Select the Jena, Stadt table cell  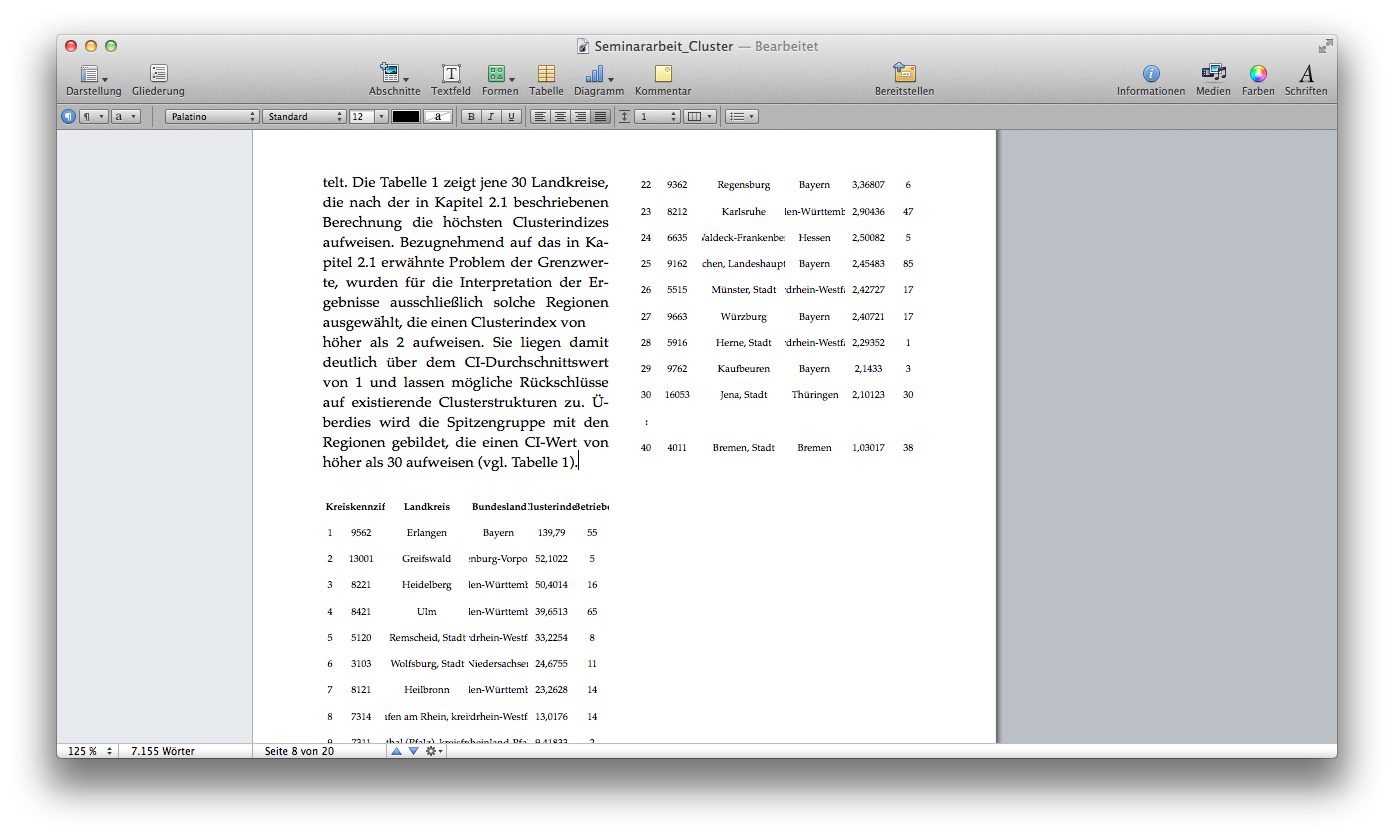[x=744, y=394]
